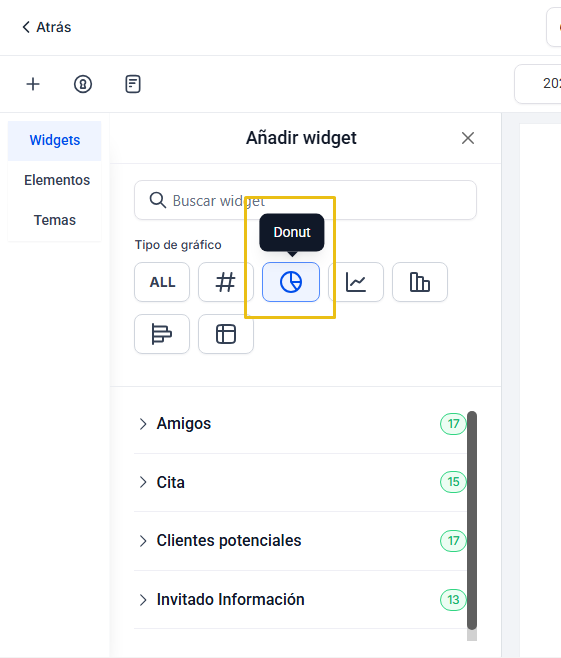The height and width of the screenshot is (658, 561).
Task: Open the Temas tab
Action: (x=55, y=220)
